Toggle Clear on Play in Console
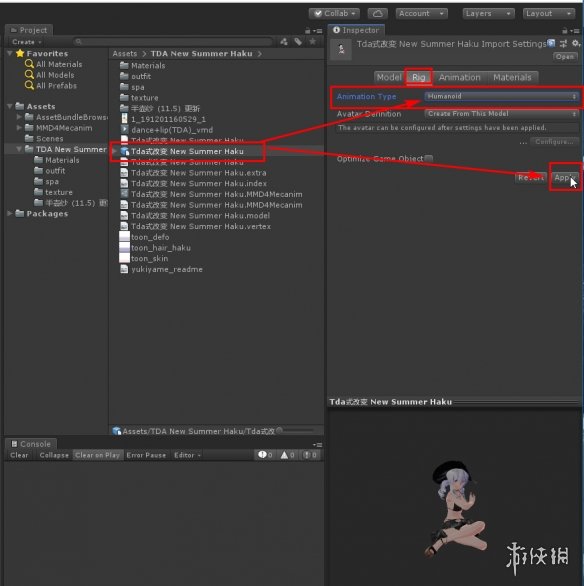Screen dimensions: 584x586 (x=97, y=455)
